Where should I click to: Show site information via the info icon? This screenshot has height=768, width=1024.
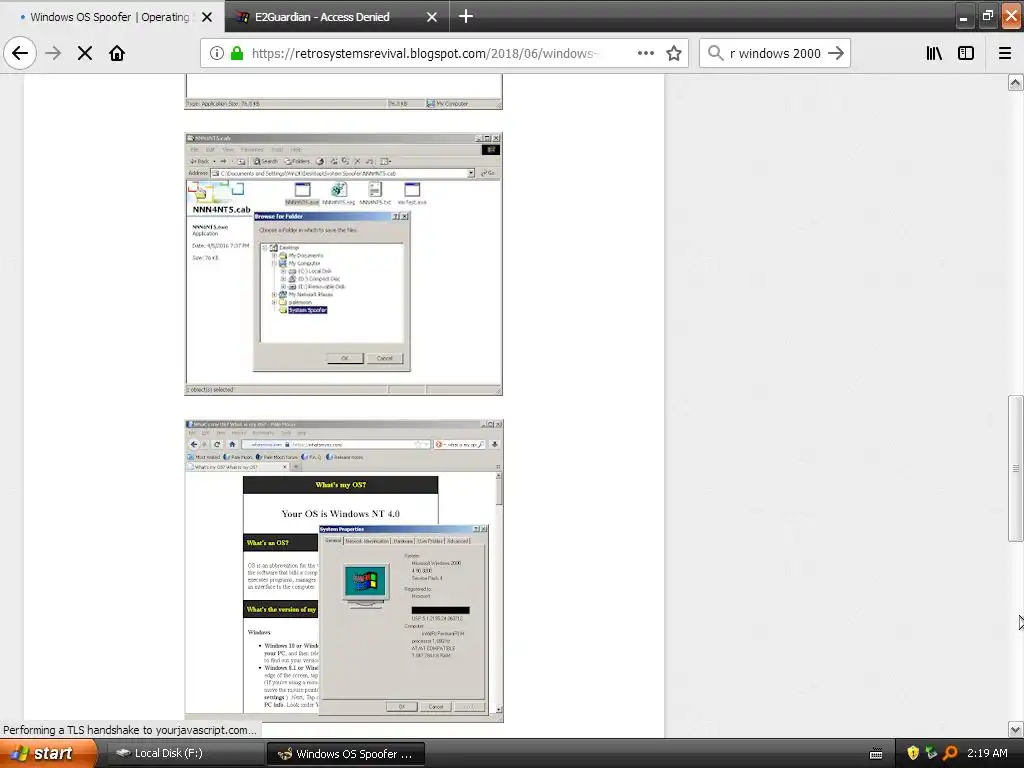[x=217, y=53]
